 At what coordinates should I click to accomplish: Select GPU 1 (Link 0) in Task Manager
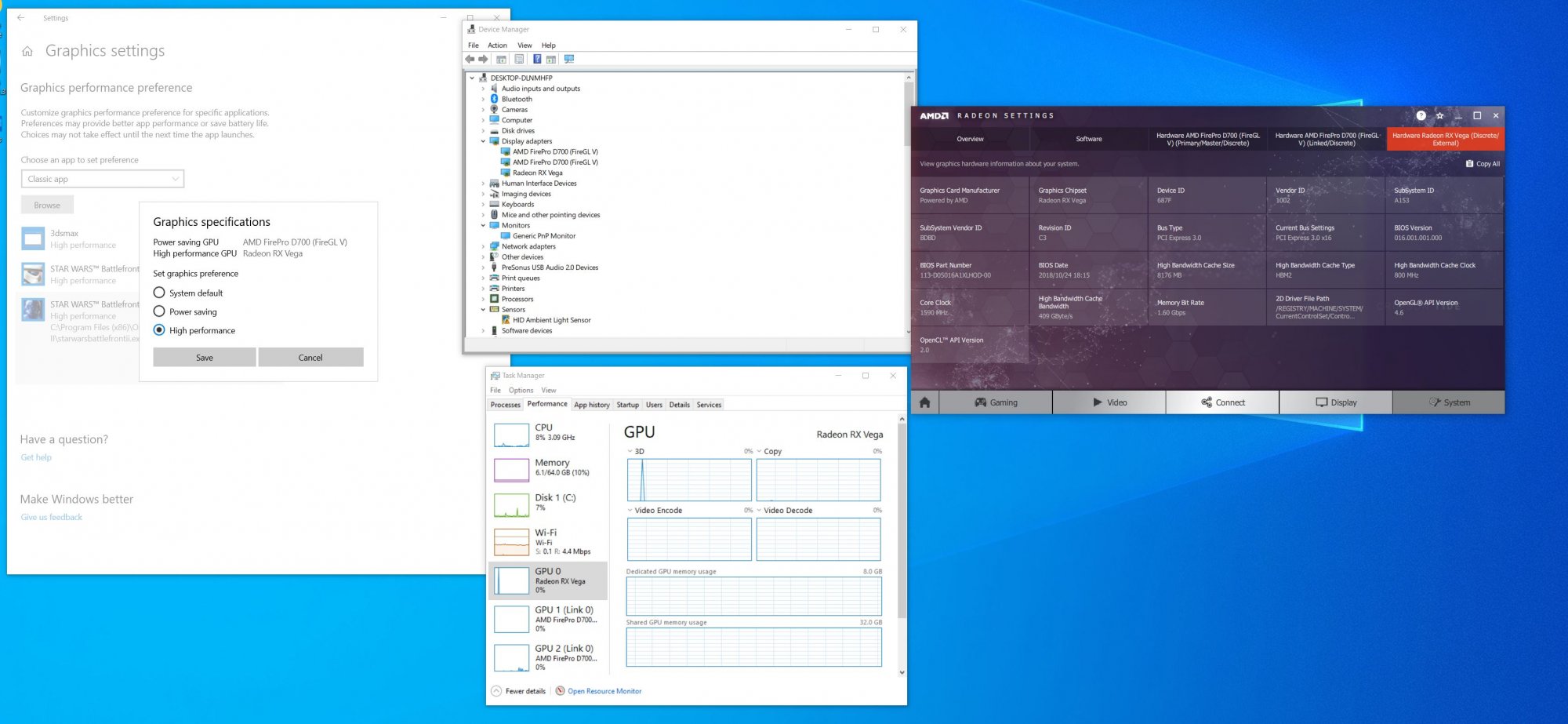(x=548, y=619)
